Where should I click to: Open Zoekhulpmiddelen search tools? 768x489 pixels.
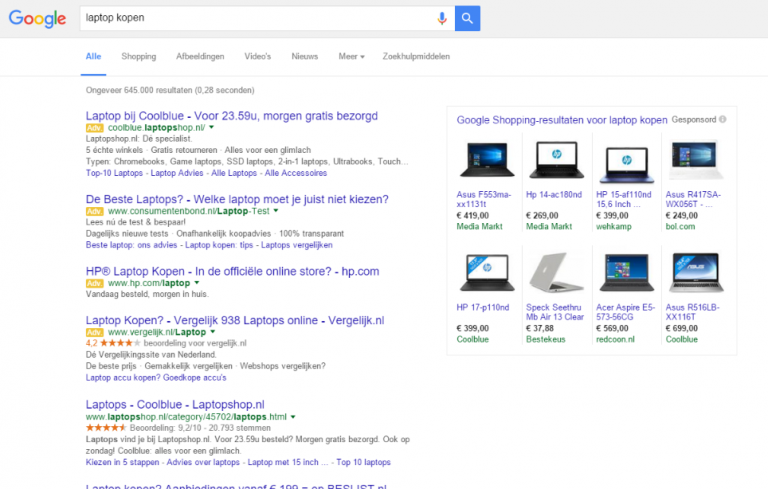(x=416, y=56)
